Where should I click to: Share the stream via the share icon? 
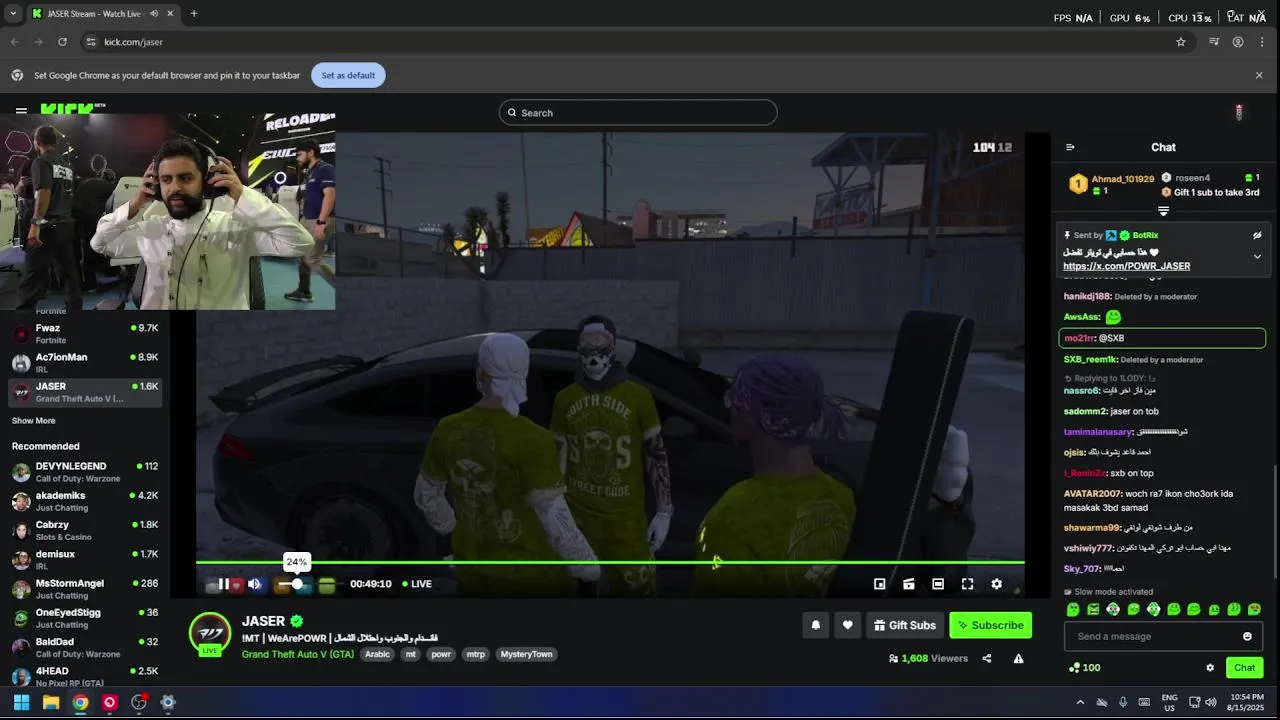pyautogui.click(x=987, y=659)
